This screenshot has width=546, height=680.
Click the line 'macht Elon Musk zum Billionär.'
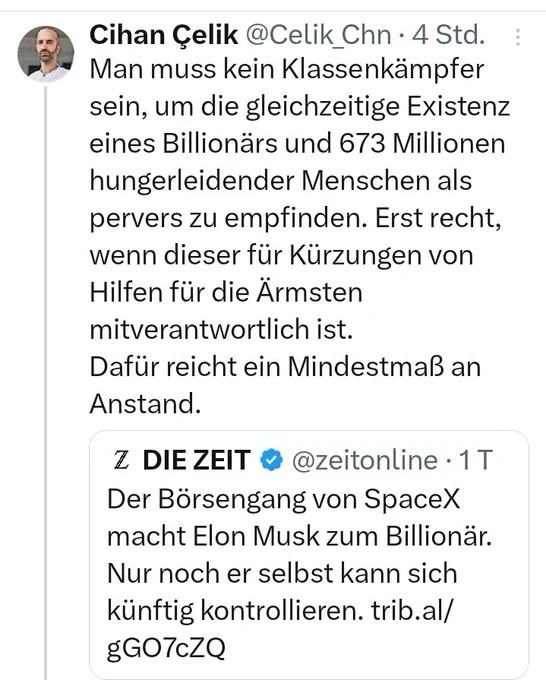[299, 536]
